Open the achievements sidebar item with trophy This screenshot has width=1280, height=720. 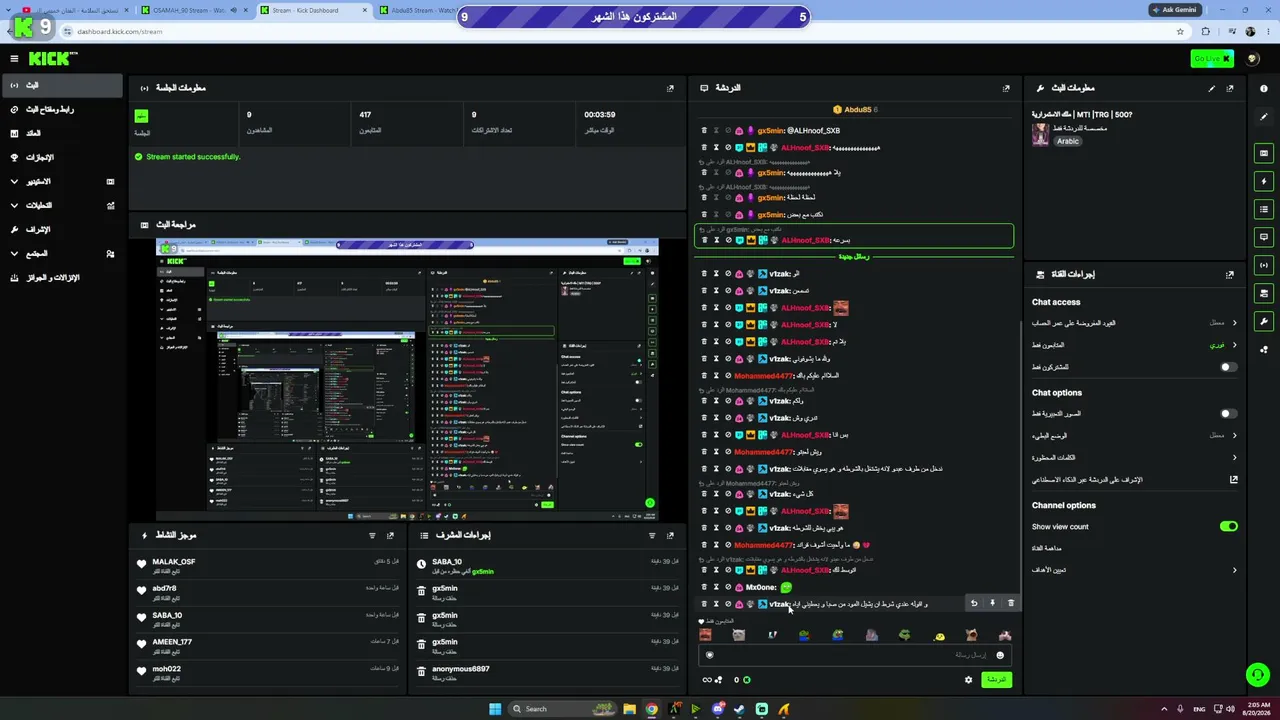pos(62,158)
